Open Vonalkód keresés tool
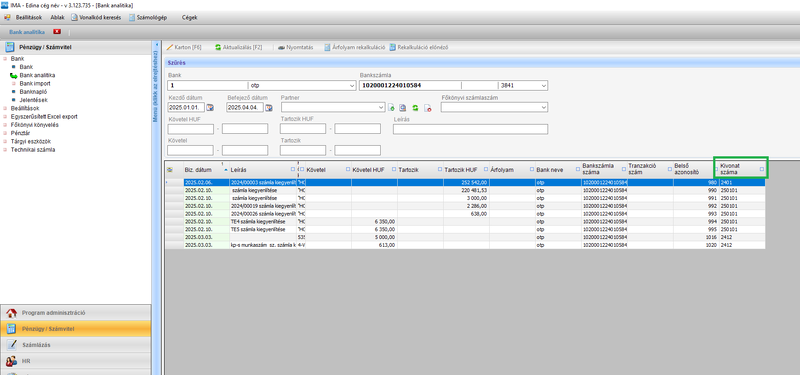 pyautogui.click(x=96, y=17)
